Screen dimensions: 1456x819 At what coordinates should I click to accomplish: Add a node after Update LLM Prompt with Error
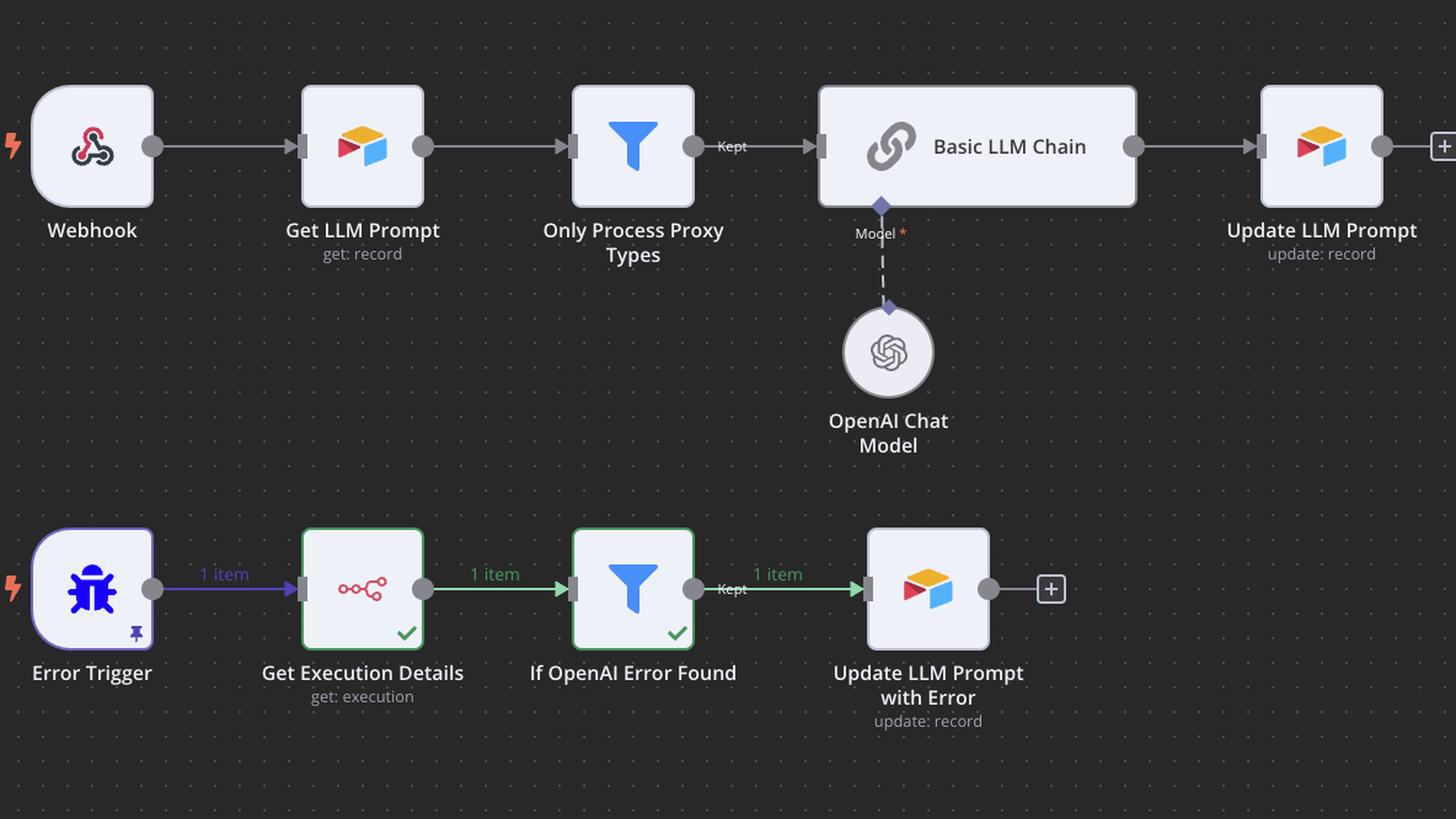(1051, 589)
